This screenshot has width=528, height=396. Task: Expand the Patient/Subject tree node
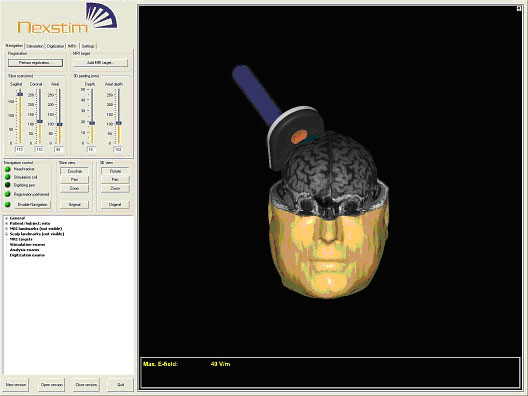6,223
